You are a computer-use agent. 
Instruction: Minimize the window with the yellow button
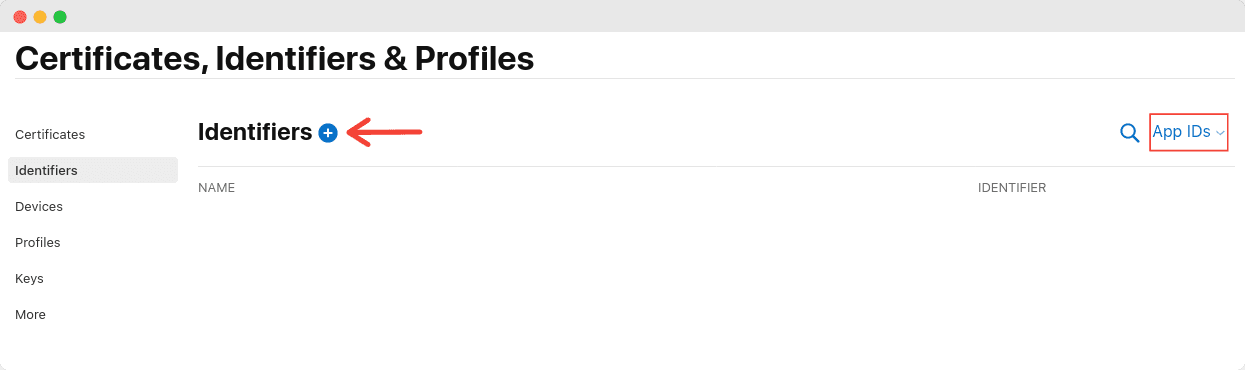[x=40, y=17]
